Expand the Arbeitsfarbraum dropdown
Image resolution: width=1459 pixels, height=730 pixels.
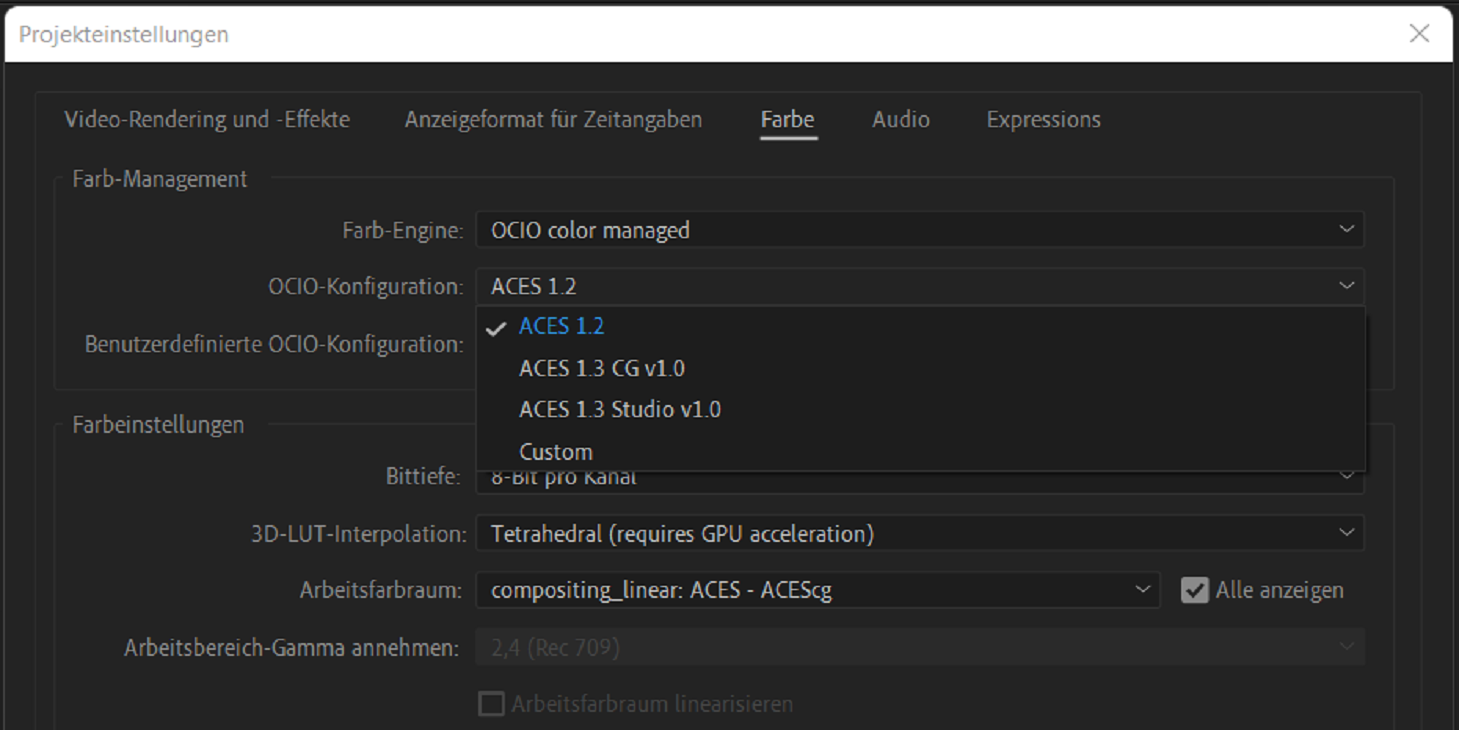click(816, 591)
